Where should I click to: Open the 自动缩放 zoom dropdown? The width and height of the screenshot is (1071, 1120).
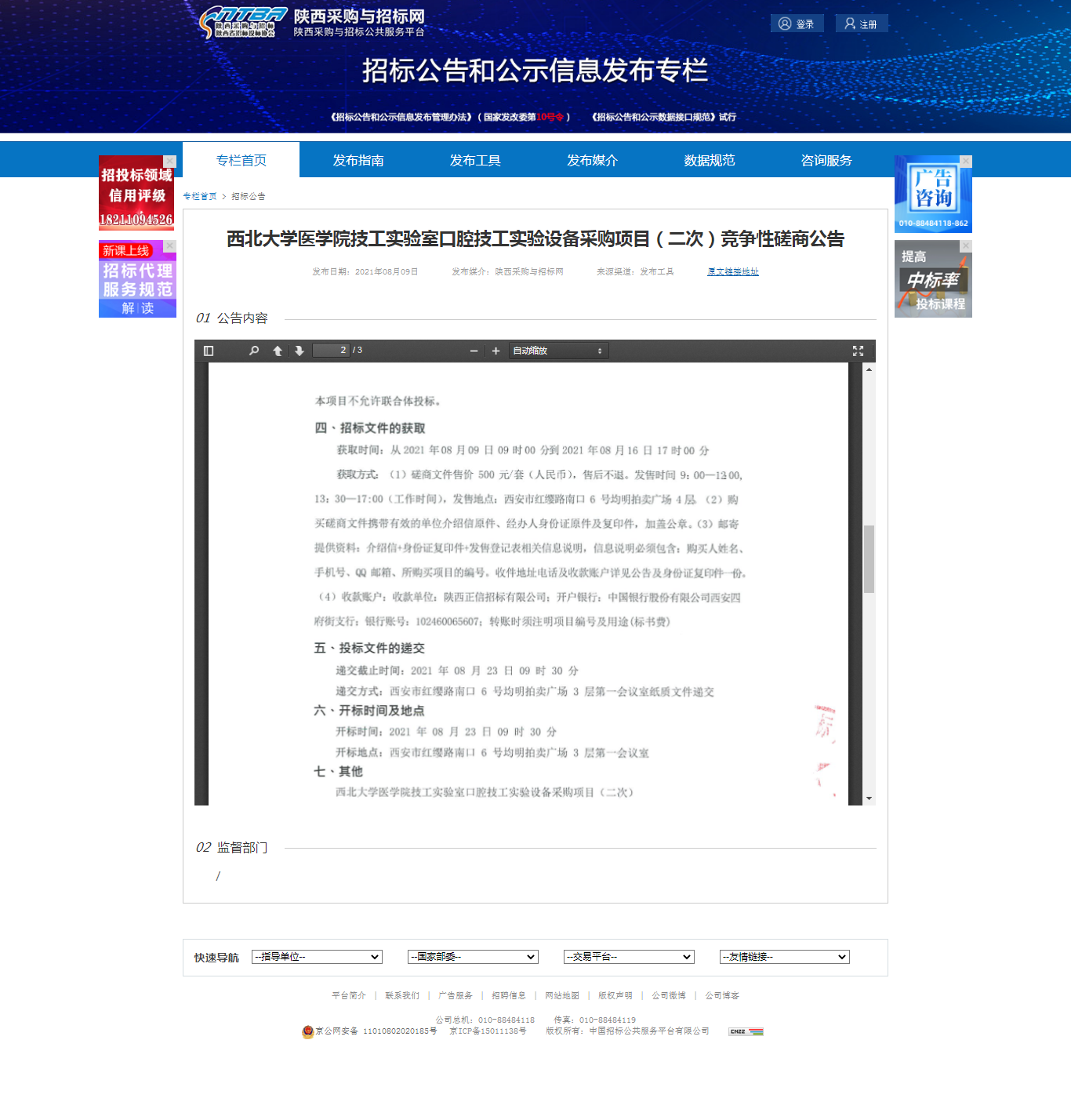558,351
